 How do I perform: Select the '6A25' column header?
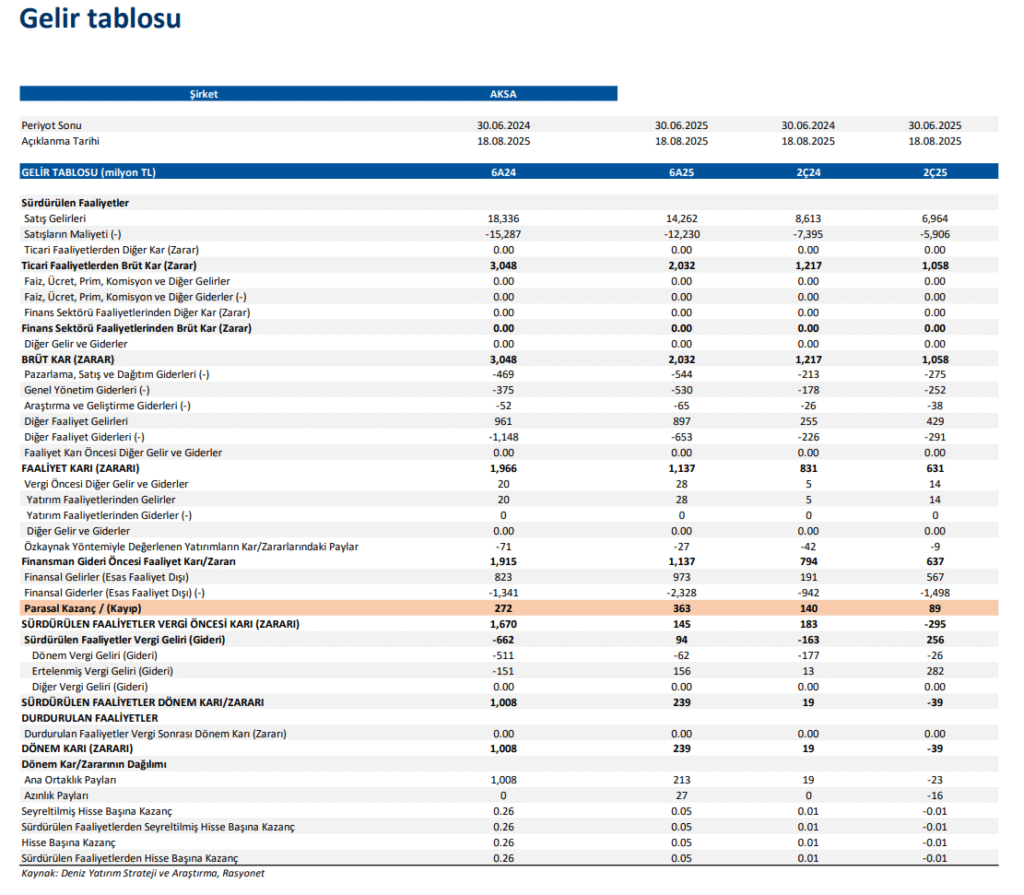(x=681, y=172)
